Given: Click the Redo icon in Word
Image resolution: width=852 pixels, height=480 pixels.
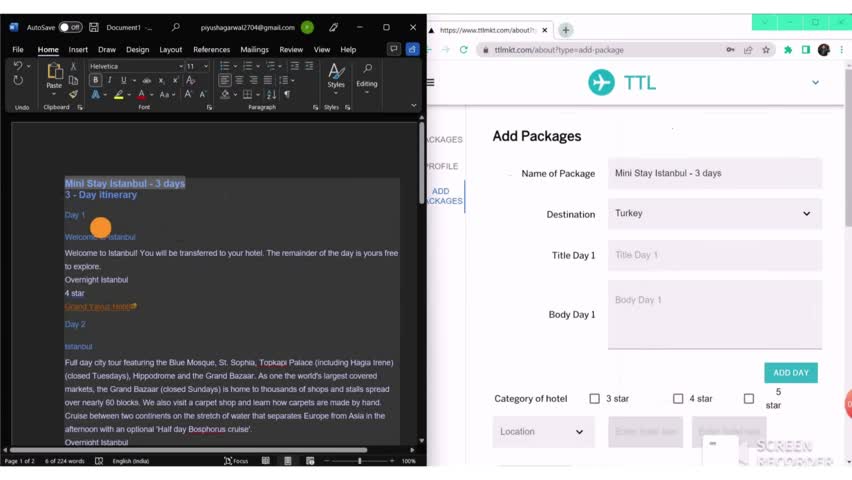Looking at the screenshot, I should pyautogui.click(x=17, y=80).
